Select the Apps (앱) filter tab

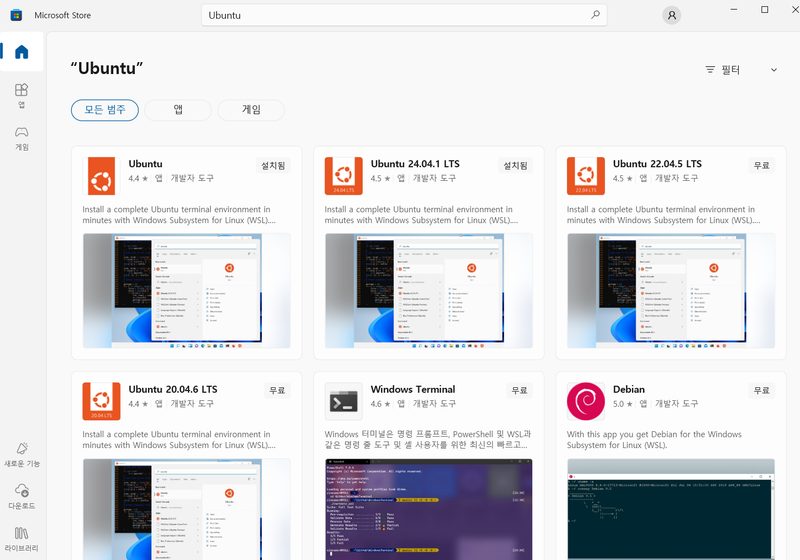pyautogui.click(x=178, y=110)
